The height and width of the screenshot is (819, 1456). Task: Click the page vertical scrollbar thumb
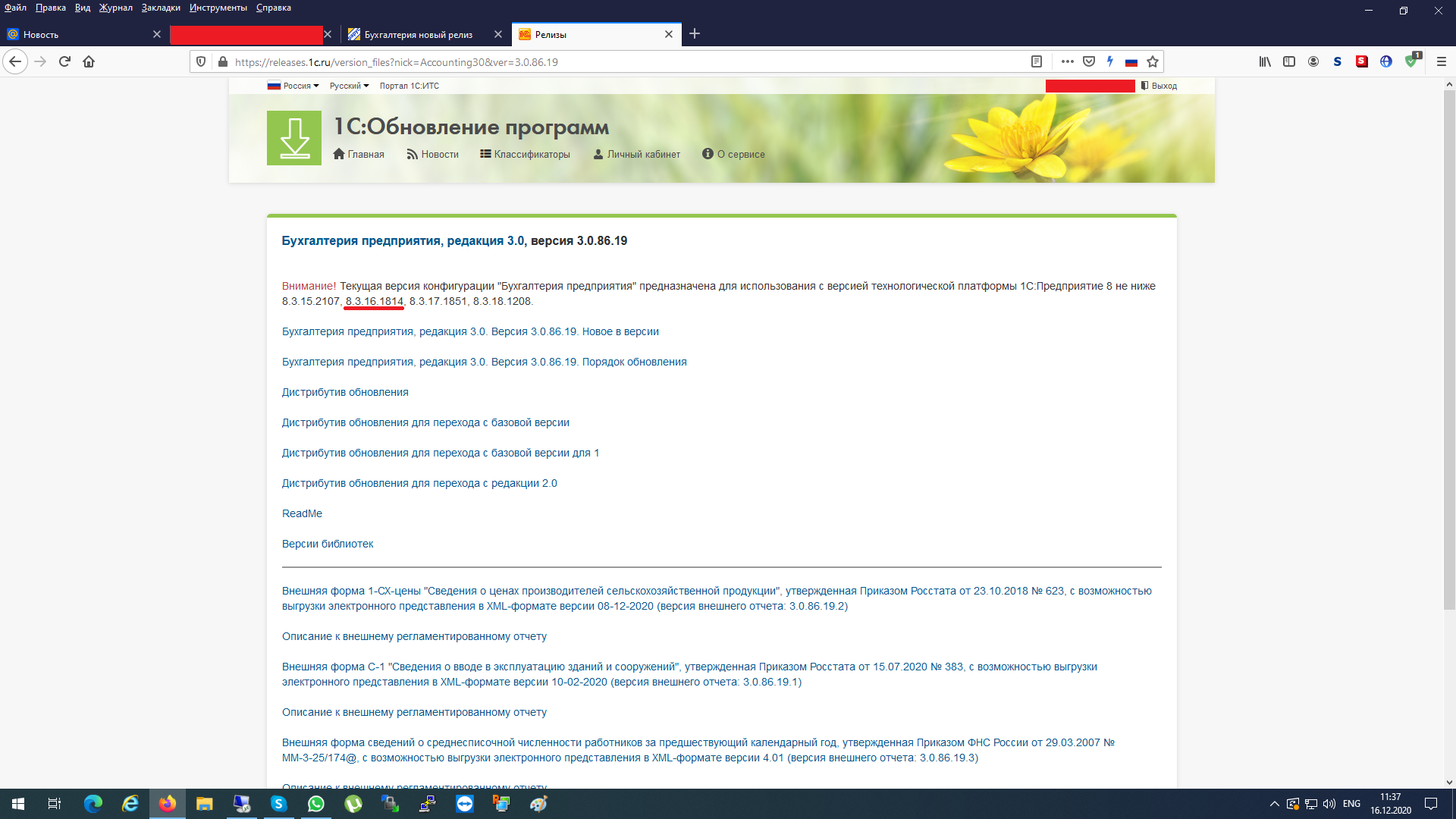tap(1449, 349)
